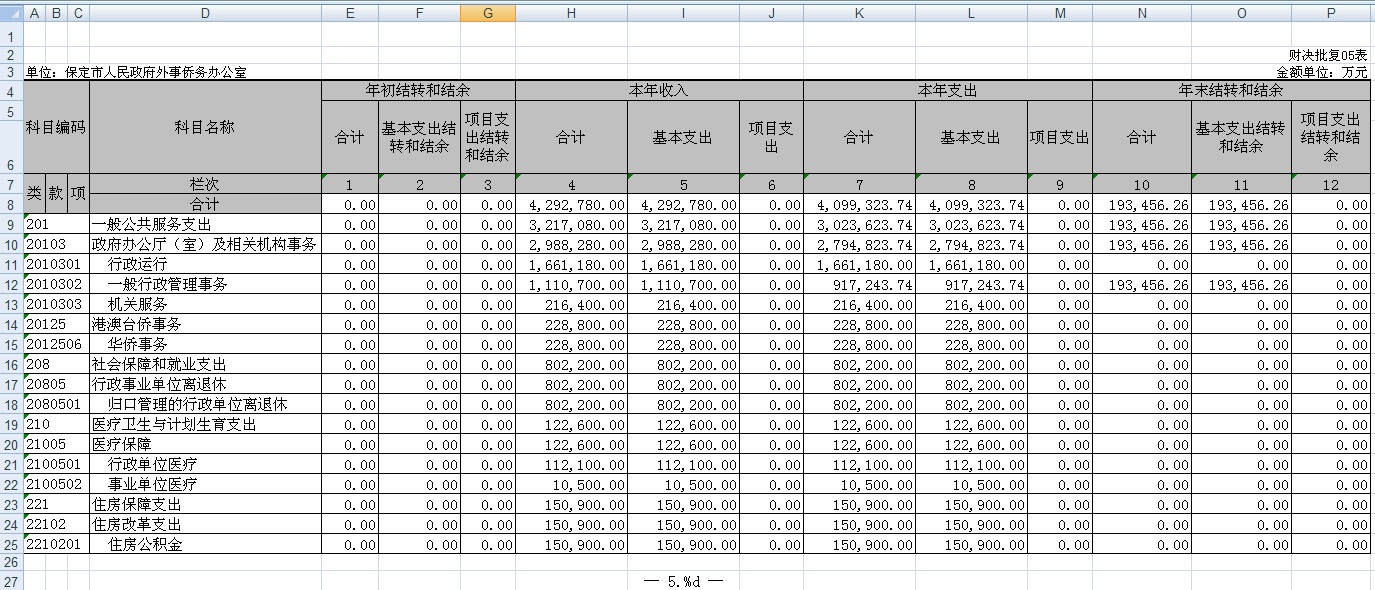The image size is (1375, 590).
Task: Click the 金额单位：万元 cell
Action: point(1322,72)
